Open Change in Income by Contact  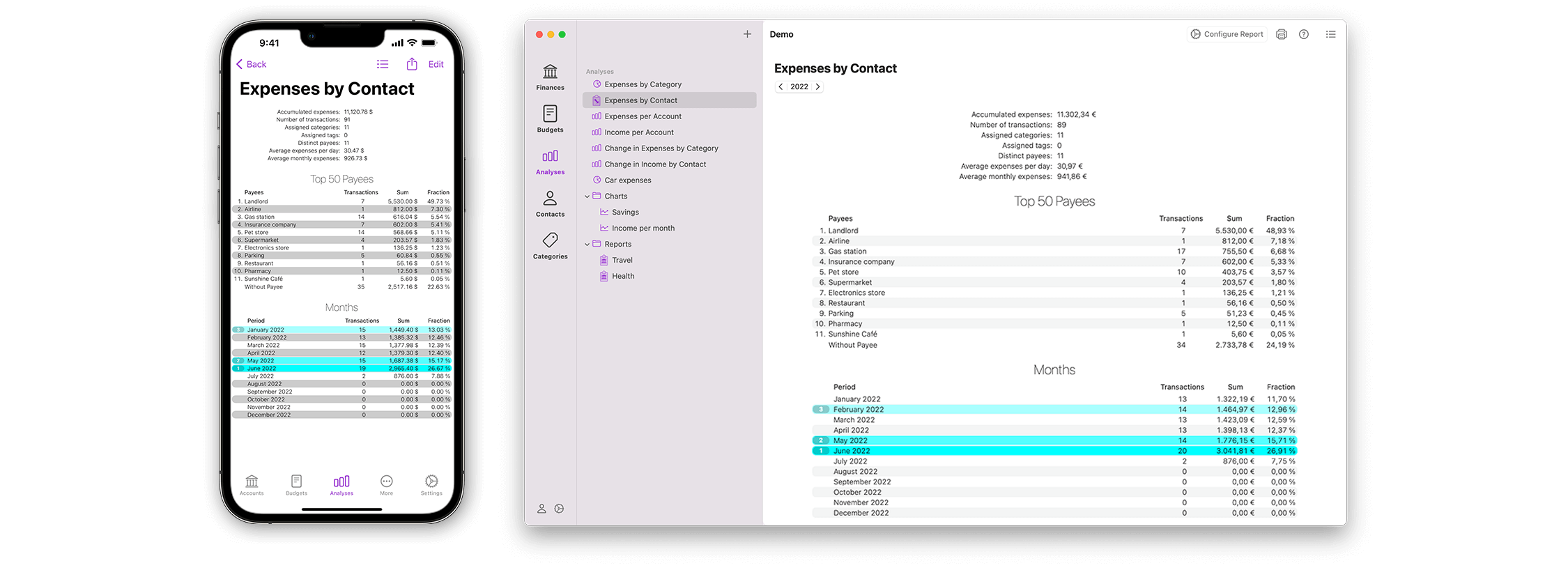point(669,164)
